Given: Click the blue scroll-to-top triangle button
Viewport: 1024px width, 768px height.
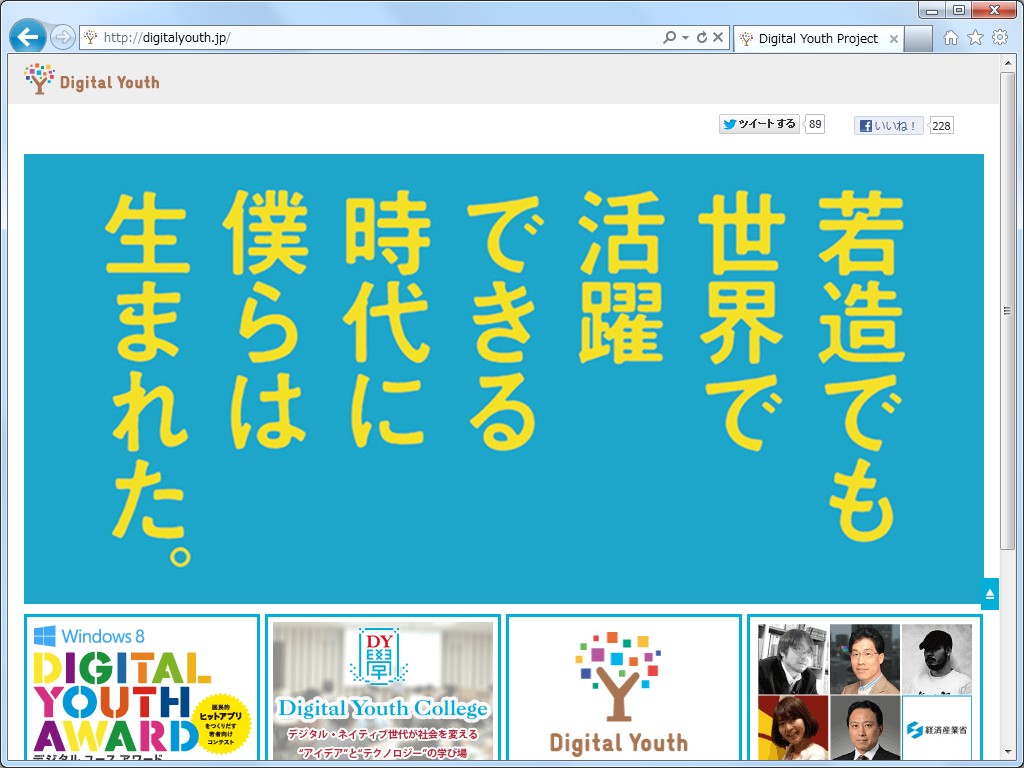Looking at the screenshot, I should (990, 593).
